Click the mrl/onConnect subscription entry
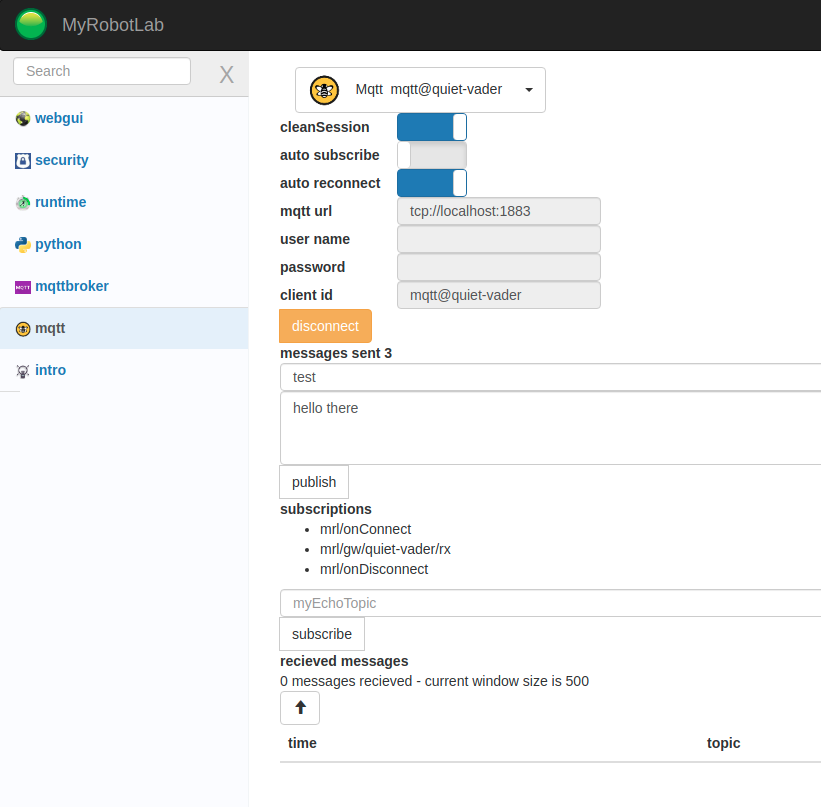This screenshot has height=807, width=821. pyautogui.click(x=365, y=529)
